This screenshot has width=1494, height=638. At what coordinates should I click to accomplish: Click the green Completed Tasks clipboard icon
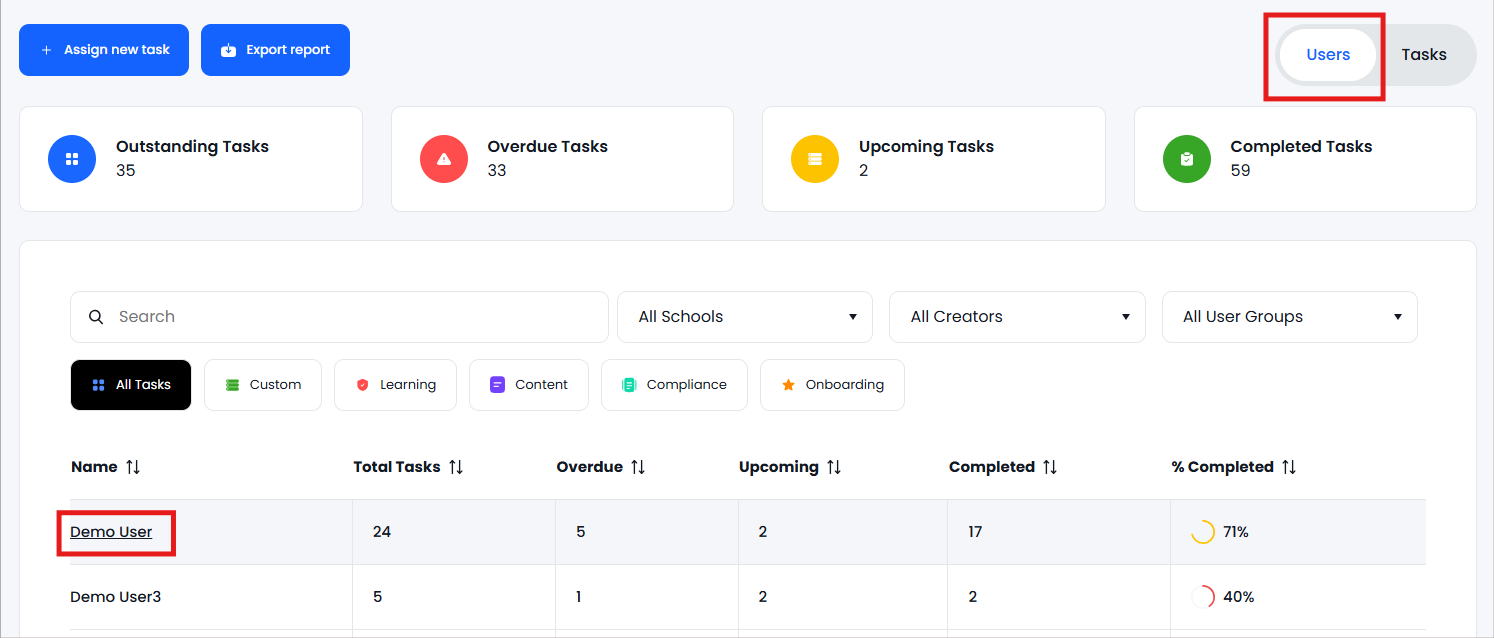[1187, 159]
